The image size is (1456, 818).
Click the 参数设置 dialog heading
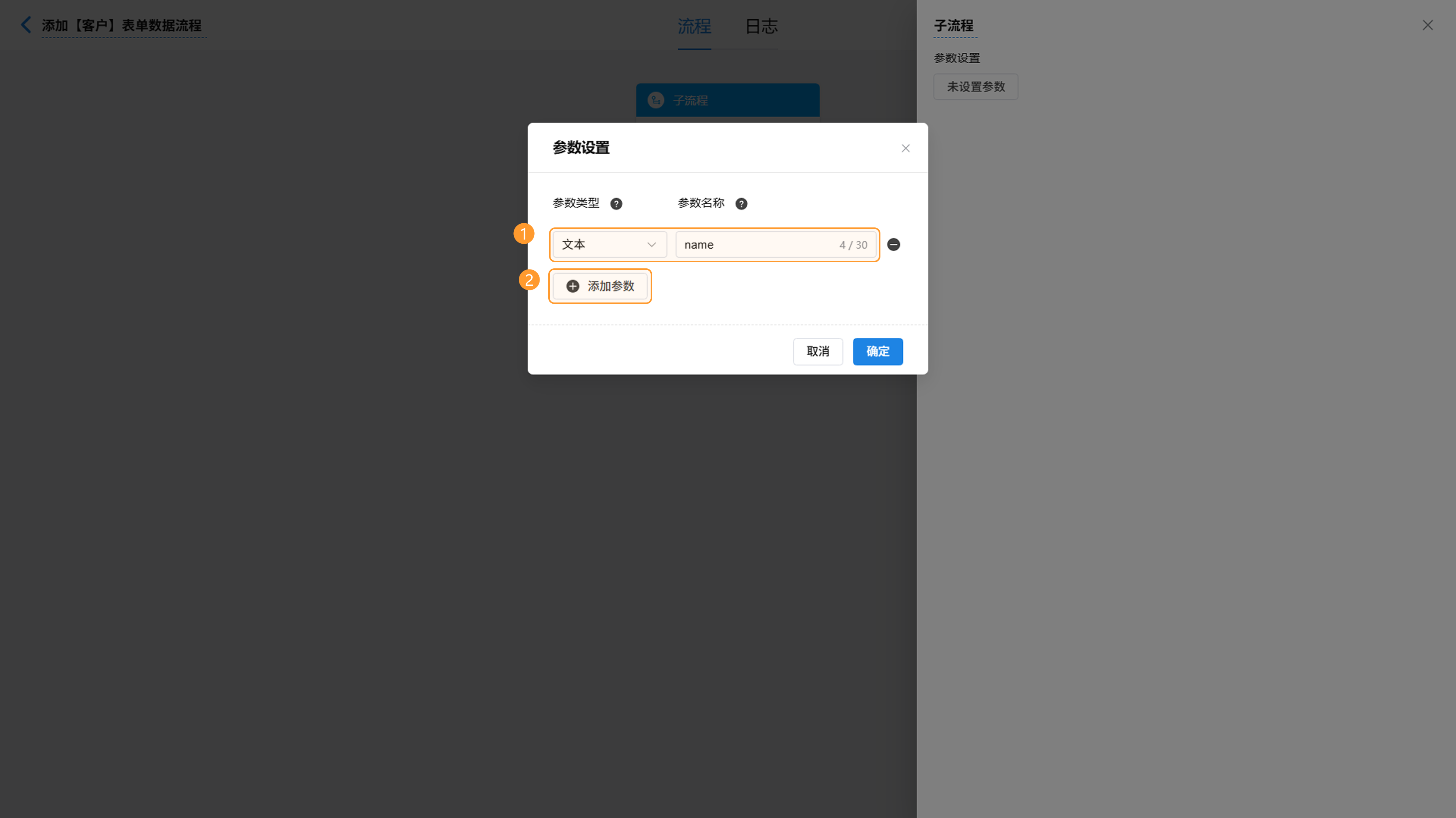581,147
